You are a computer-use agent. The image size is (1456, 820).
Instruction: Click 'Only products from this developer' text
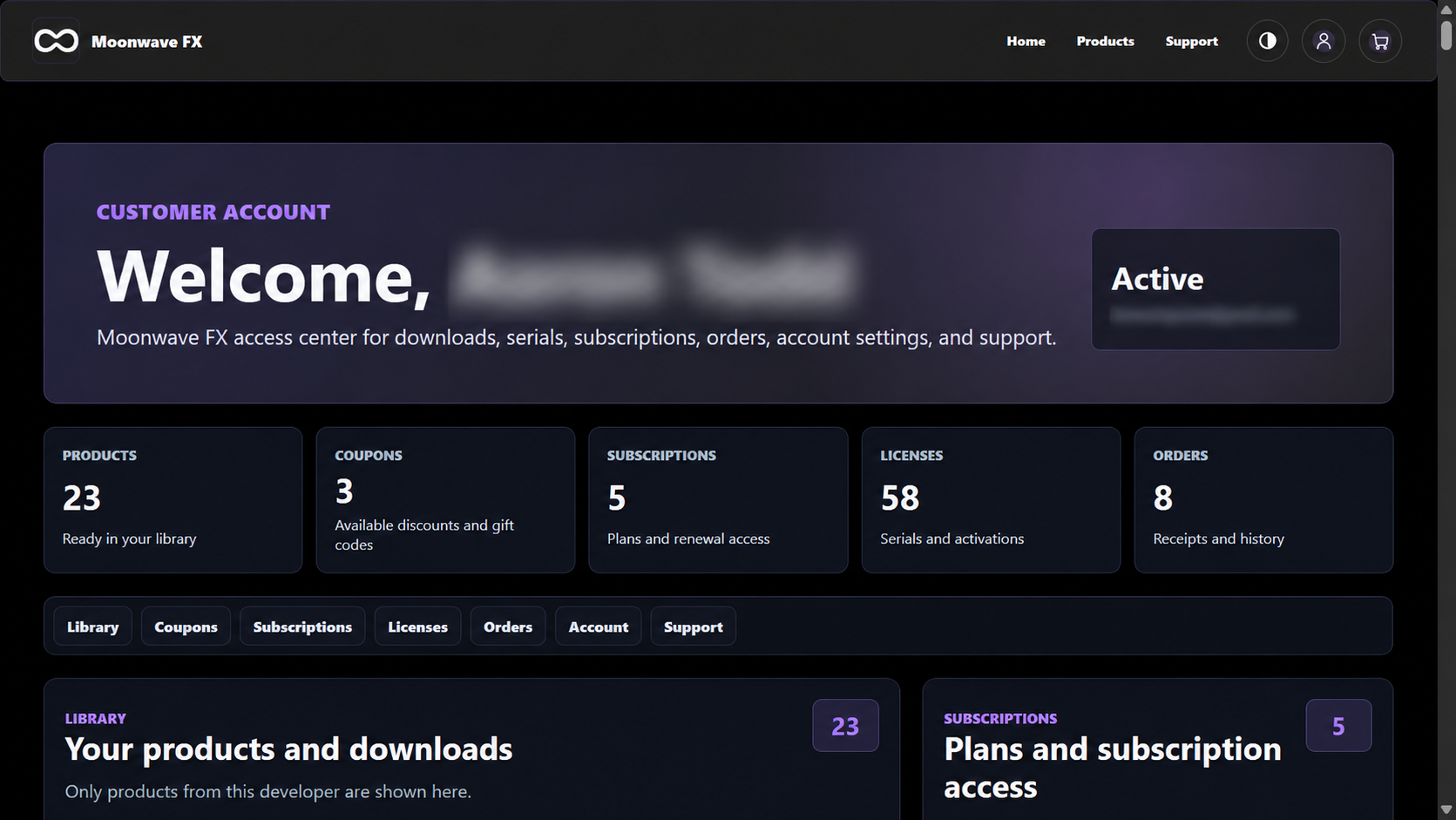[x=267, y=791]
